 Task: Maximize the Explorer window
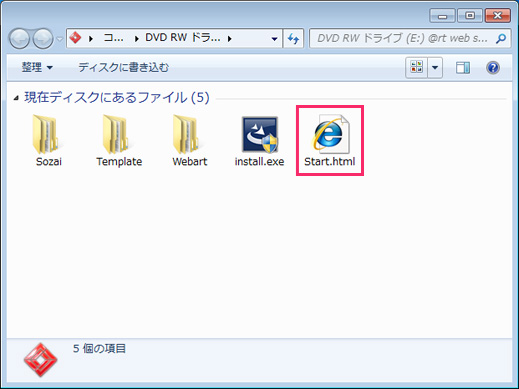pyautogui.click(x=470, y=16)
